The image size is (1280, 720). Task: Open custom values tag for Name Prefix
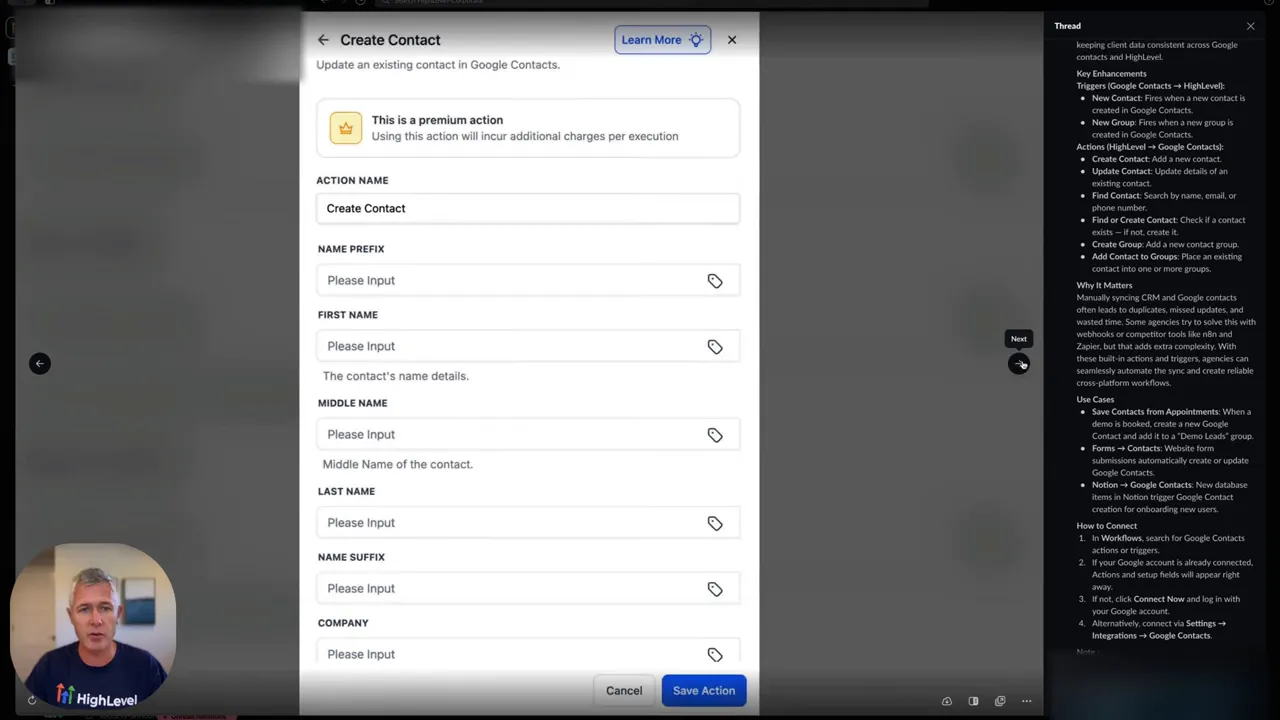point(715,281)
